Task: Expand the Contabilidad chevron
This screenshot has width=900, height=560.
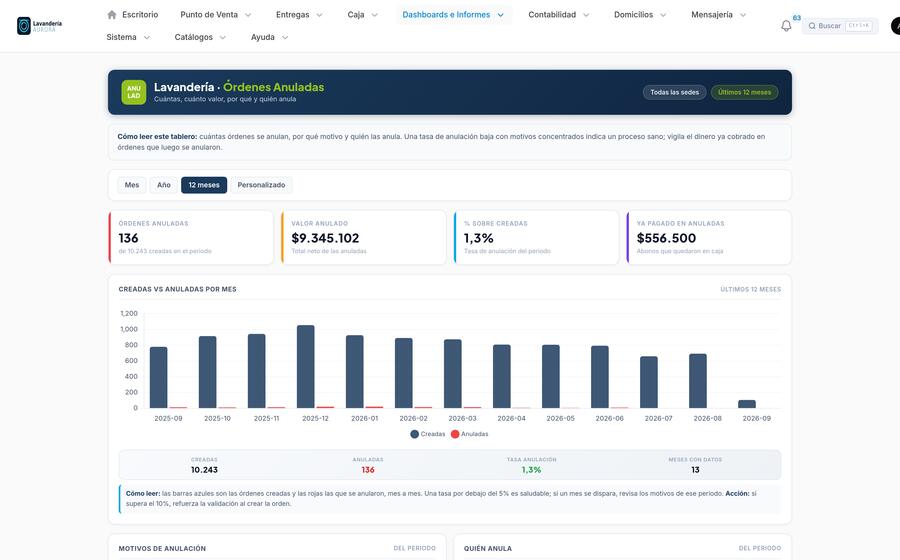Action: (586, 15)
